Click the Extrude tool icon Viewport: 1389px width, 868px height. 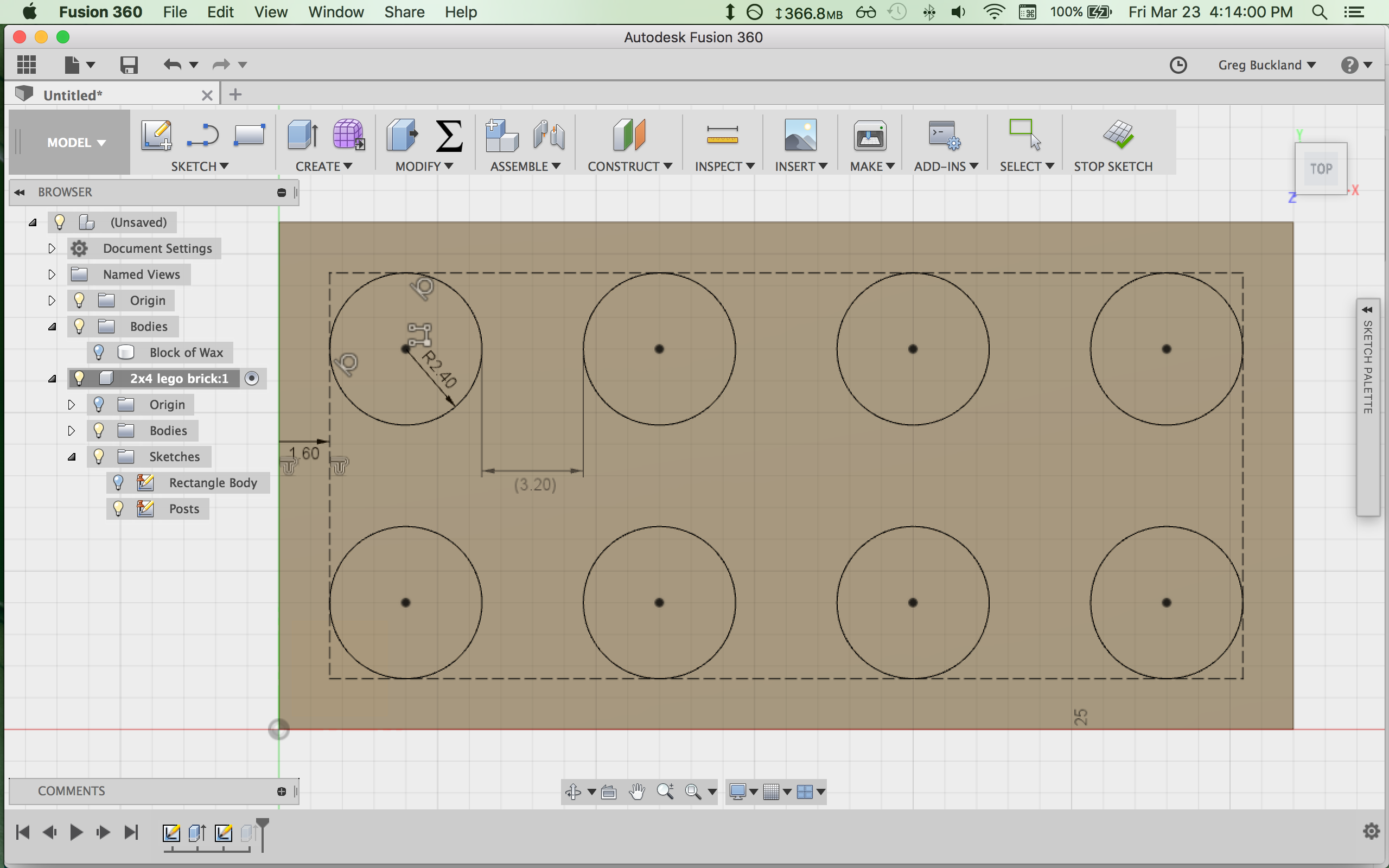(302, 136)
